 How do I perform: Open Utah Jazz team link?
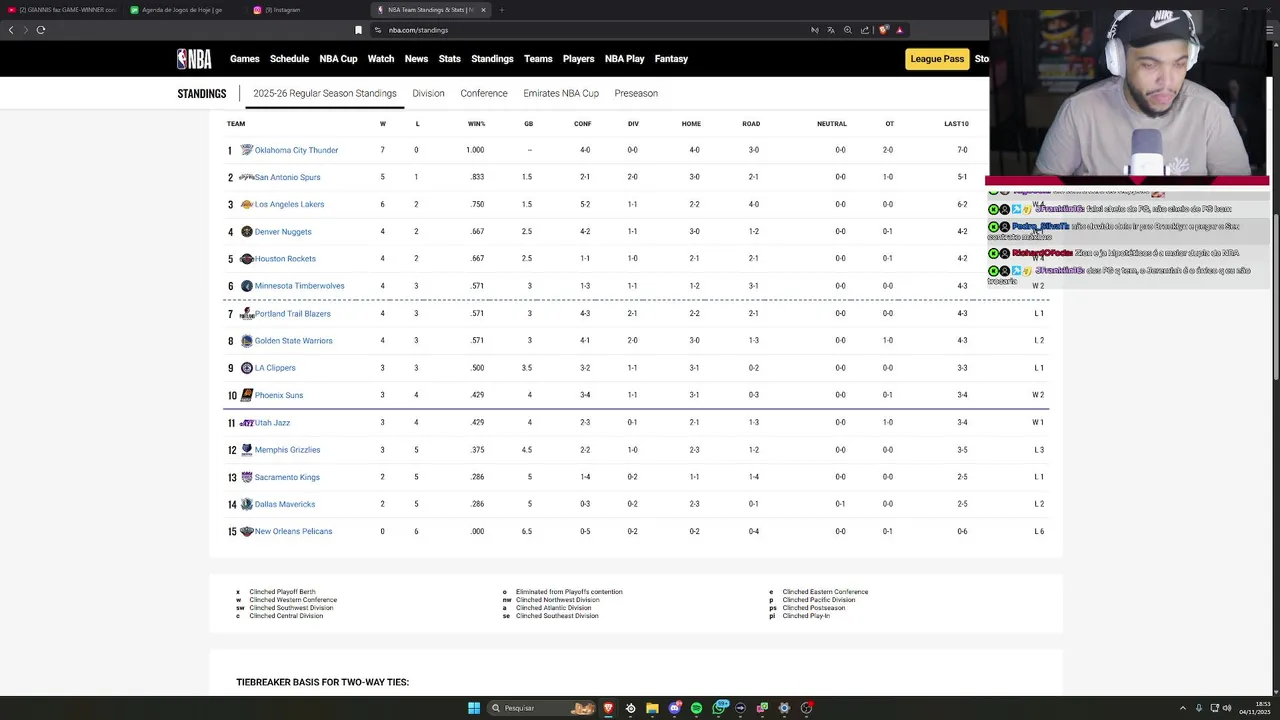(272, 423)
